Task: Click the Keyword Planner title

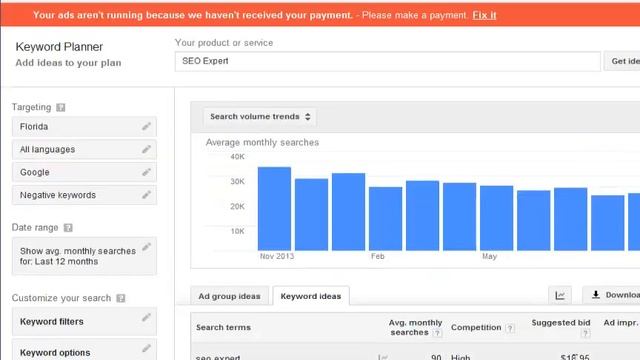Action: coord(59,47)
